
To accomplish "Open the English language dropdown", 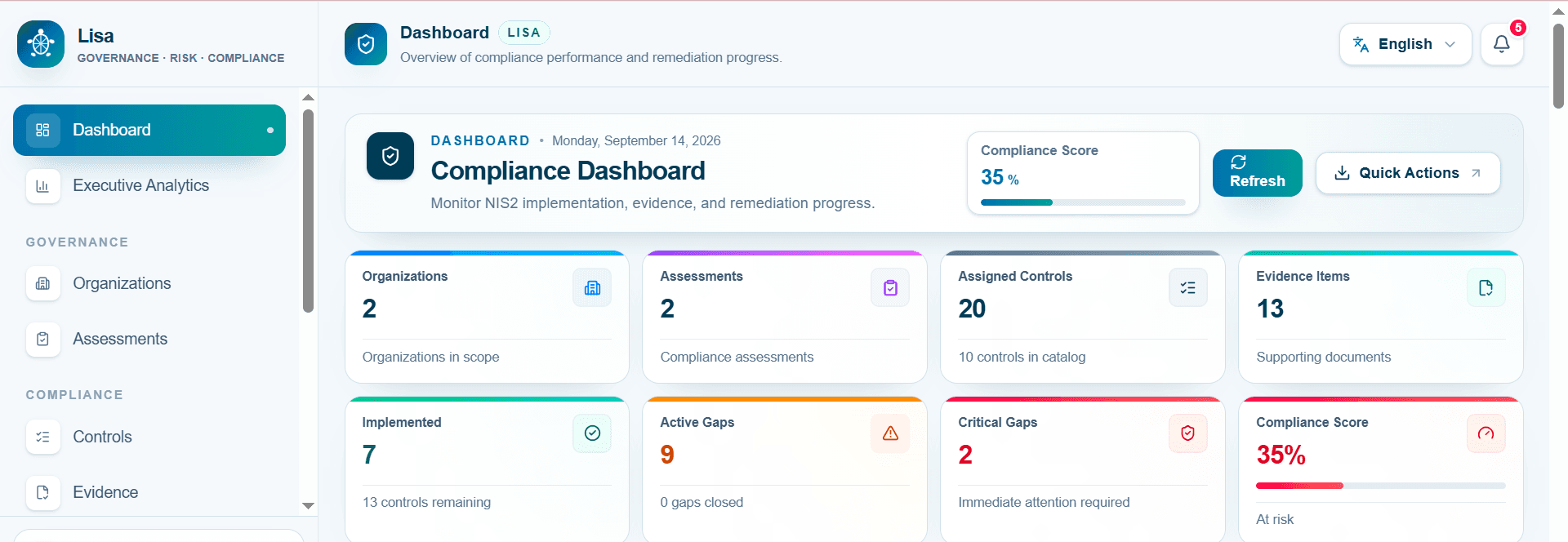I will point(1405,44).
